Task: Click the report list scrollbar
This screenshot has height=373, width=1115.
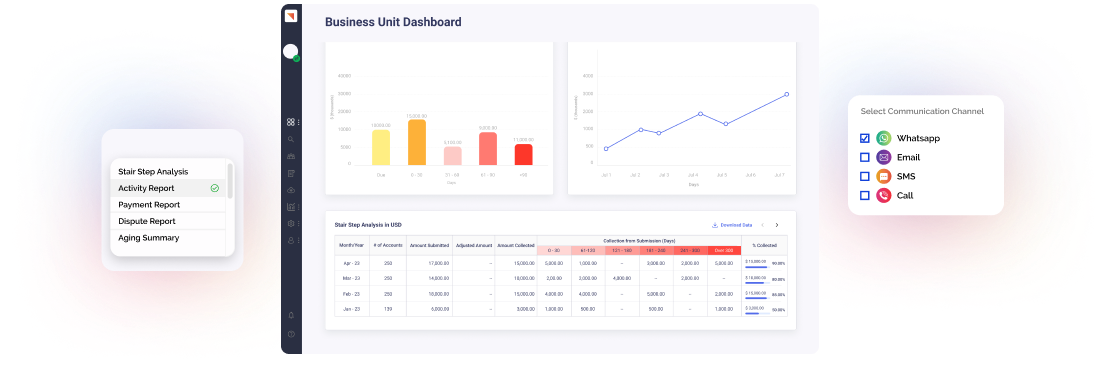Action: [230, 180]
